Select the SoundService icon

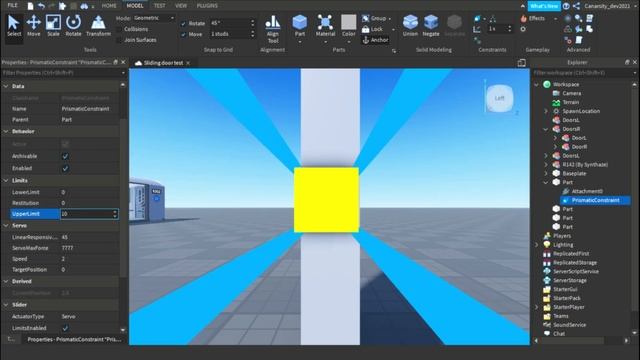click(547, 325)
